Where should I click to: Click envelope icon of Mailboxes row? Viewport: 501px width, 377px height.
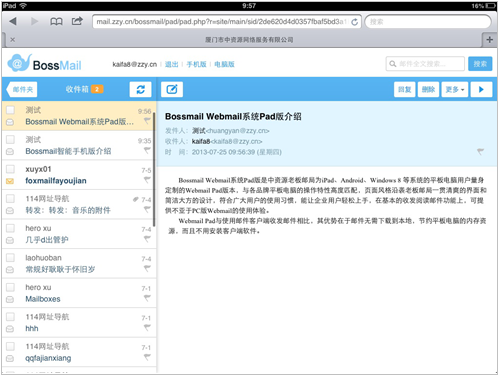tap(10, 299)
